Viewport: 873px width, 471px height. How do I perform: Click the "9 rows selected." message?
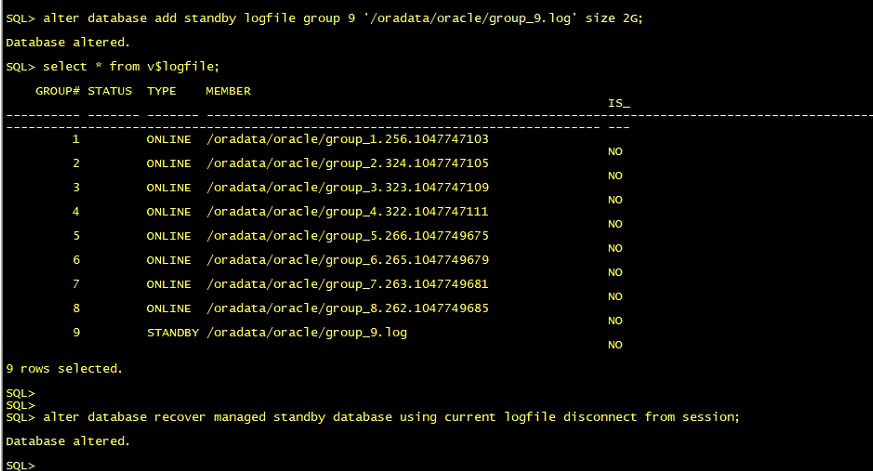pyautogui.click(x=64, y=369)
